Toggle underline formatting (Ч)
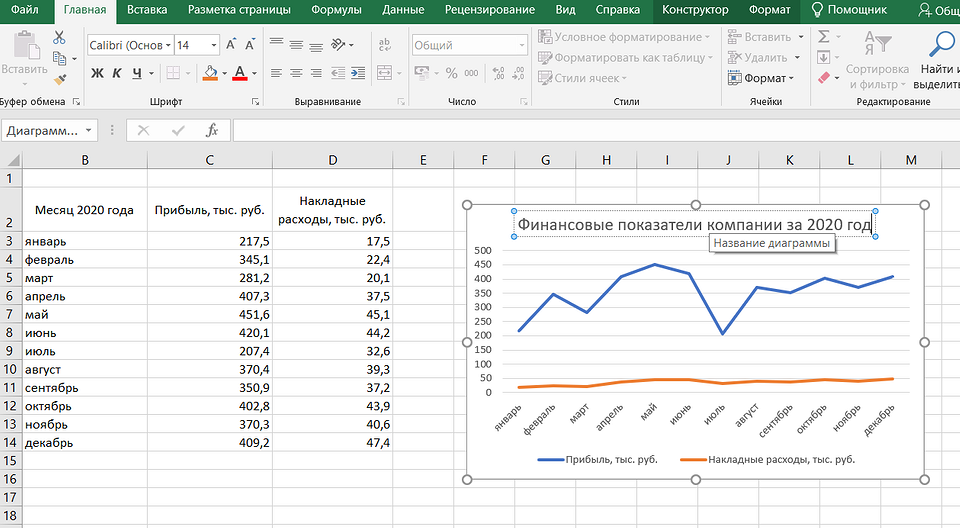 (x=136, y=73)
